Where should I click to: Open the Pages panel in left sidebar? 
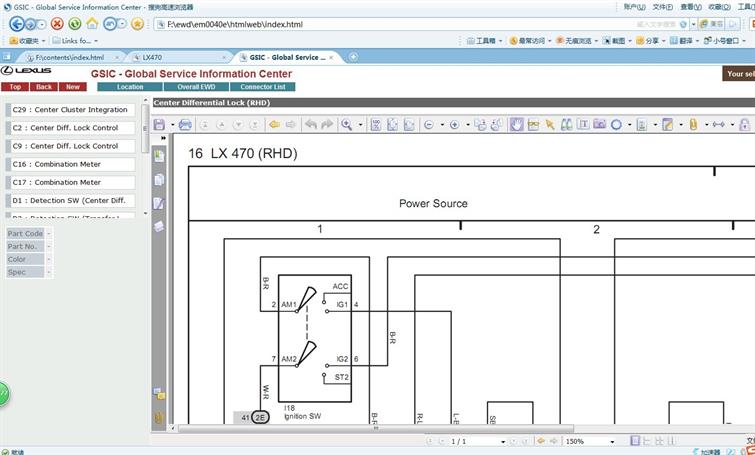(159, 180)
